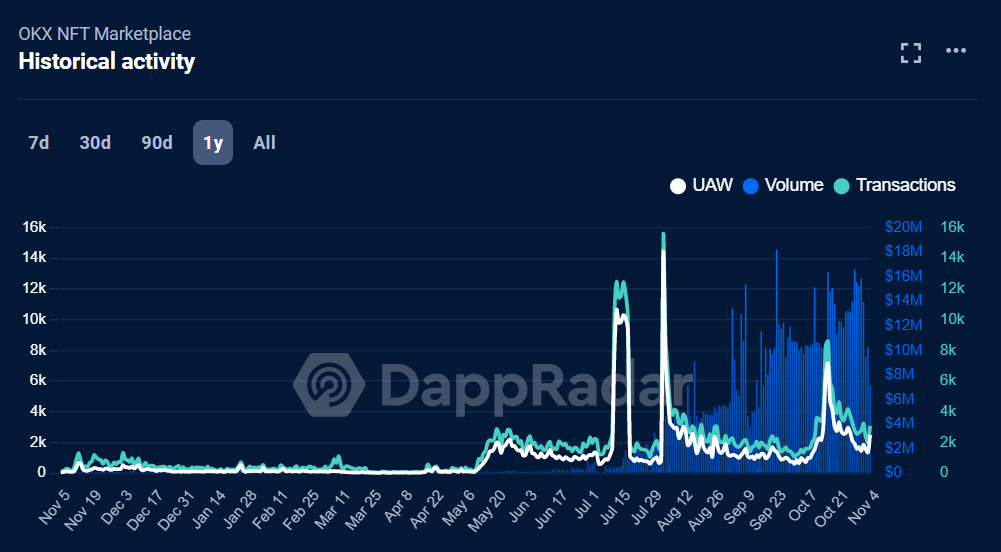1001x552 pixels.
Task: Click the Historical activity title
Action: pyautogui.click(x=107, y=62)
